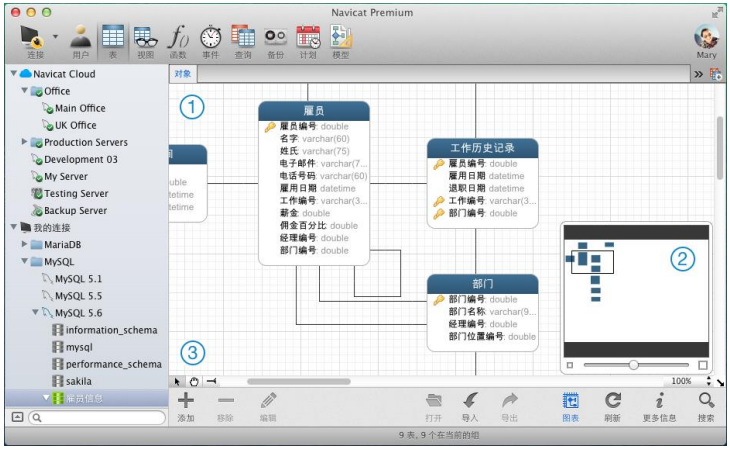Click the 导入 import icon
Image resolution: width=730 pixels, height=449 pixels.
click(x=470, y=400)
